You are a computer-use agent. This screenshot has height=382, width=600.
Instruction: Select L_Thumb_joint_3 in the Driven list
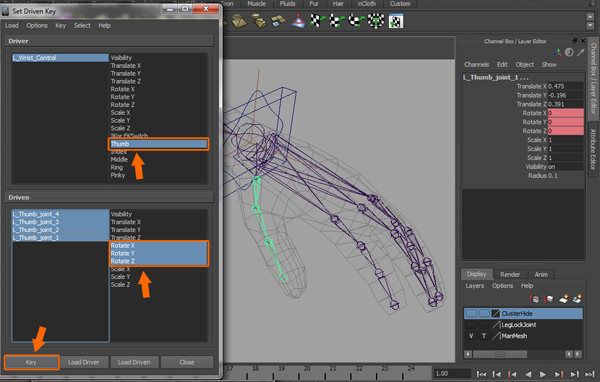click(60, 222)
